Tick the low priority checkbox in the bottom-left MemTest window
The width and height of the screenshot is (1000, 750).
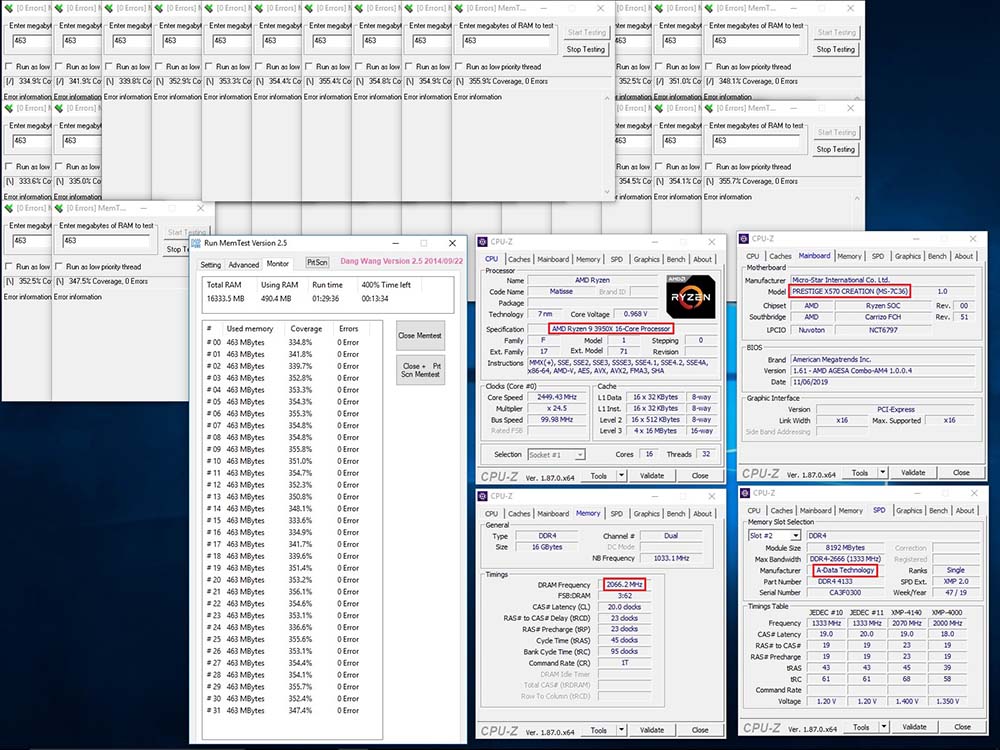pos(9,267)
